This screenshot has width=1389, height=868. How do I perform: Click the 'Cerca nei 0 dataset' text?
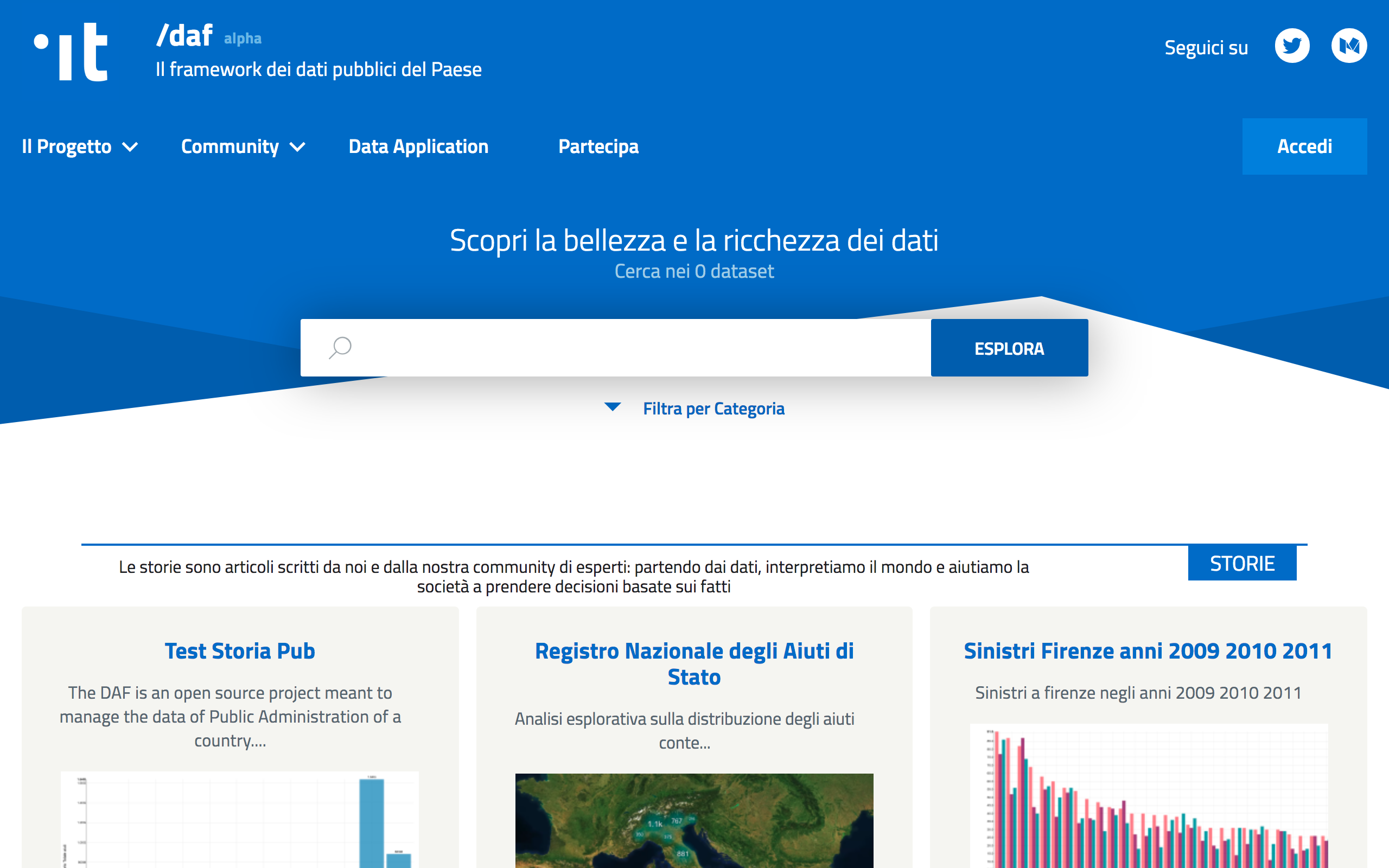pyautogui.click(x=694, y=271)
